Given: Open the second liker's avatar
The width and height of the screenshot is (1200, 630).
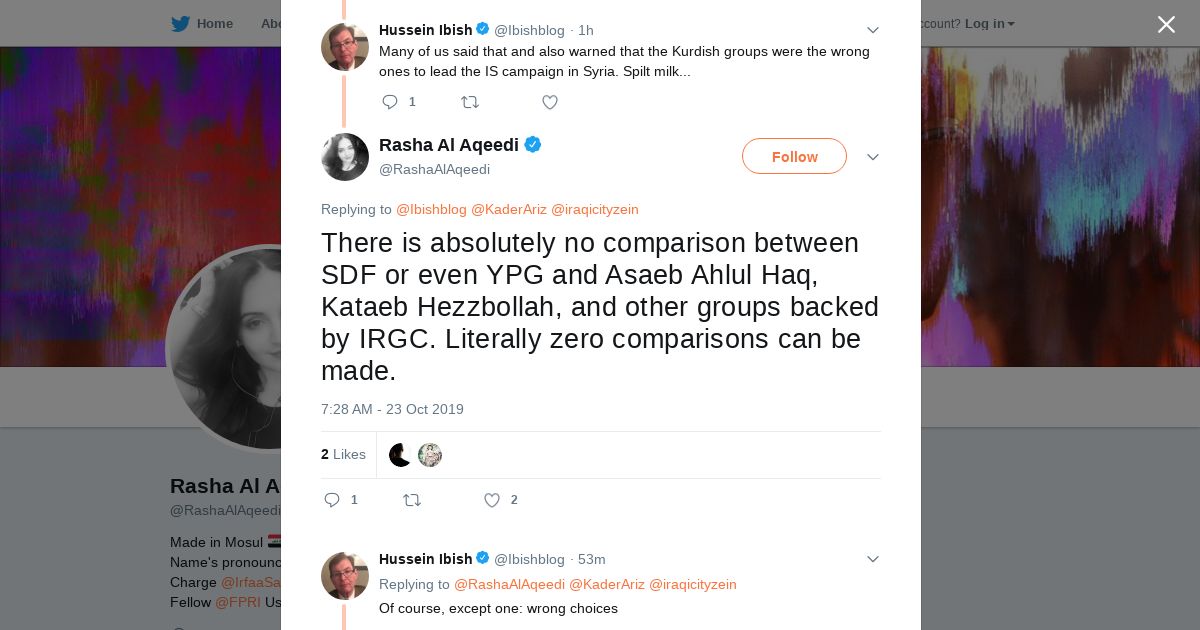Looking at the screenshot, I should pos(430,455).
